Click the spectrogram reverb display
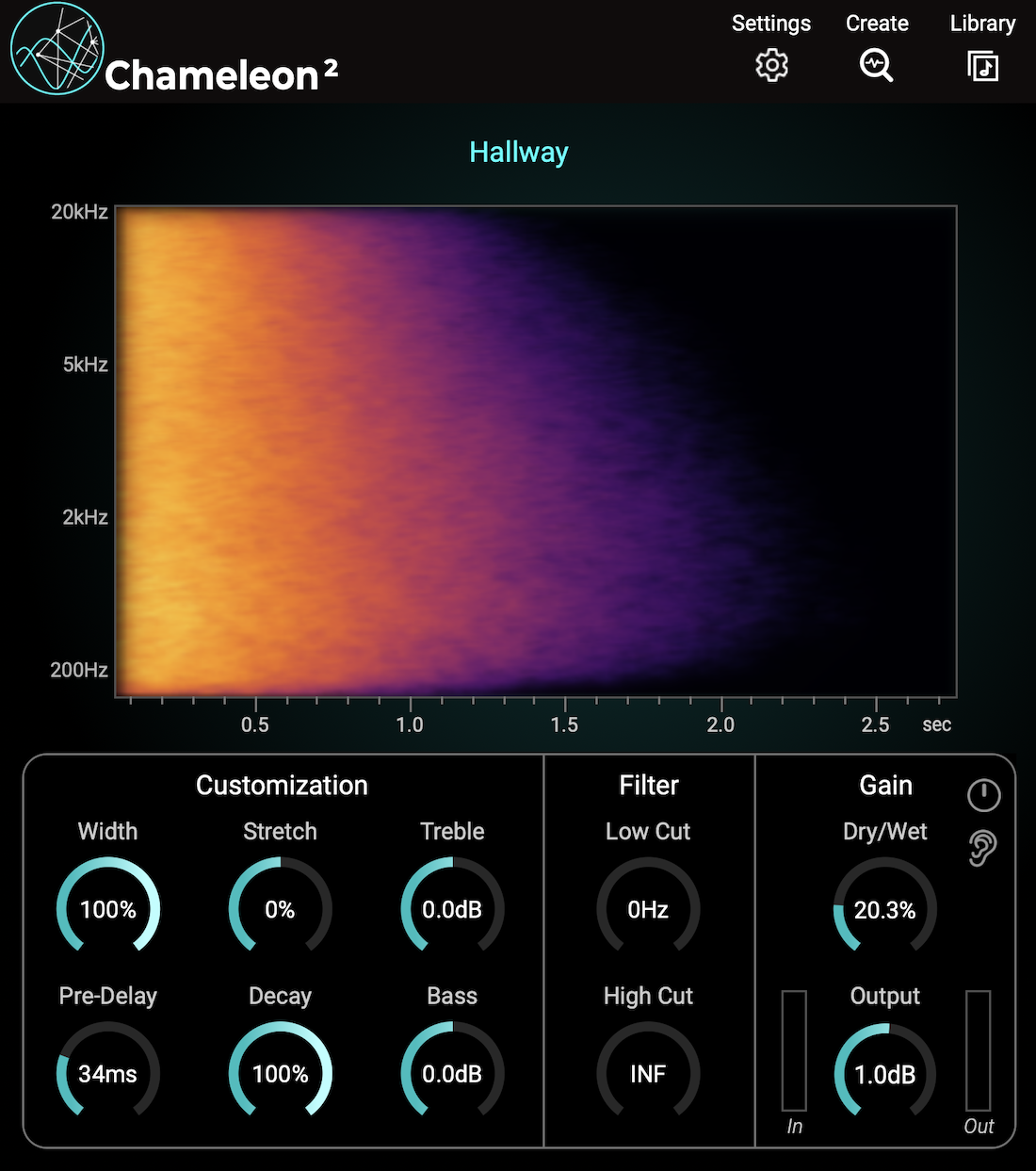The image size is (1036, 1171). (536, 451)
